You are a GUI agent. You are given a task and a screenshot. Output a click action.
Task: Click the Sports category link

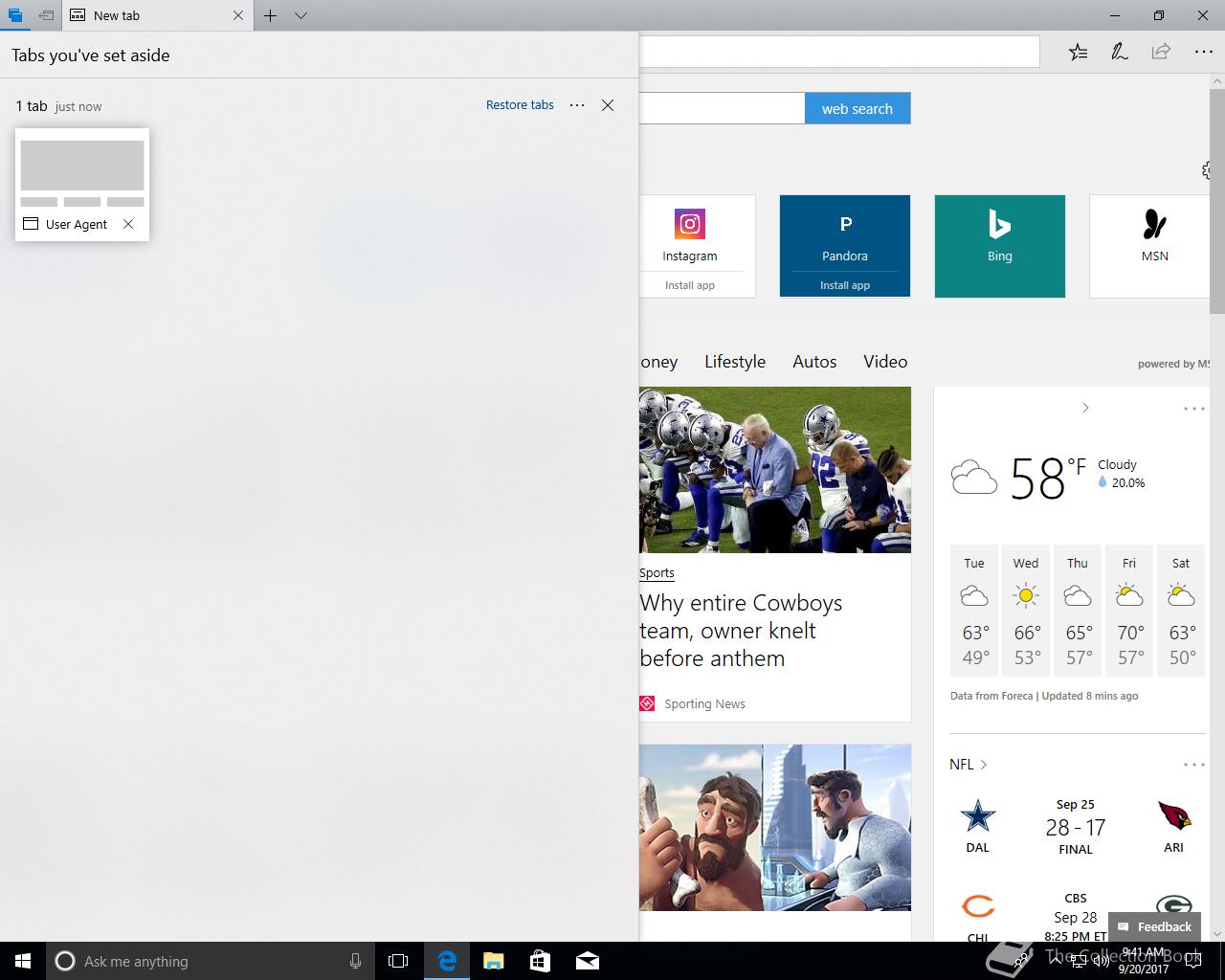(x=657, y=573)
